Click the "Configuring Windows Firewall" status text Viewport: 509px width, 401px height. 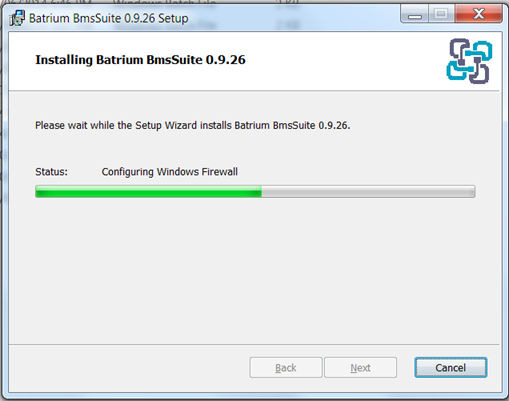coord(170,172)
